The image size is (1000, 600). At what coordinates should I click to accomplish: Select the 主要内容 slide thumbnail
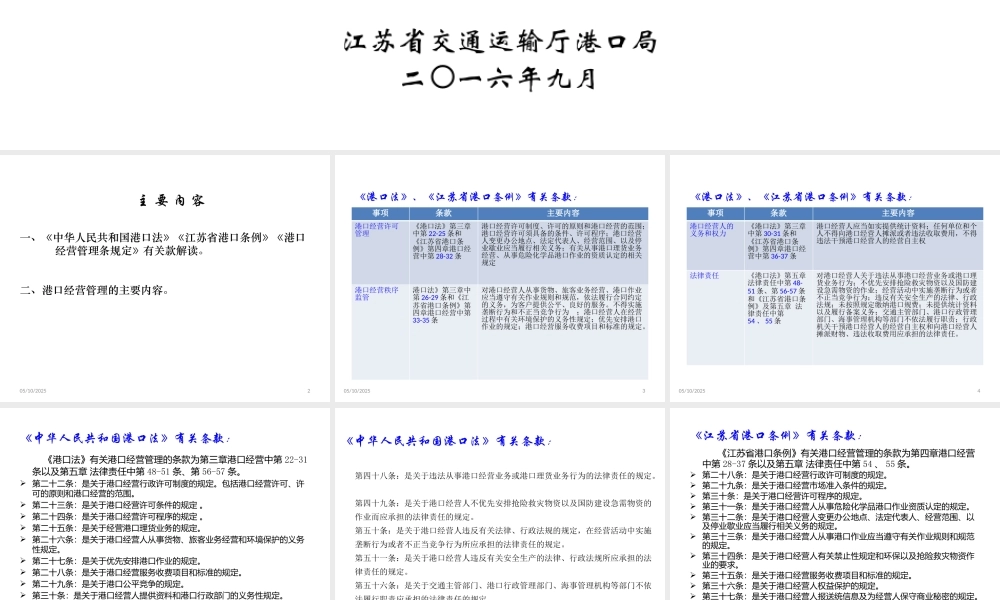[165, 278]
